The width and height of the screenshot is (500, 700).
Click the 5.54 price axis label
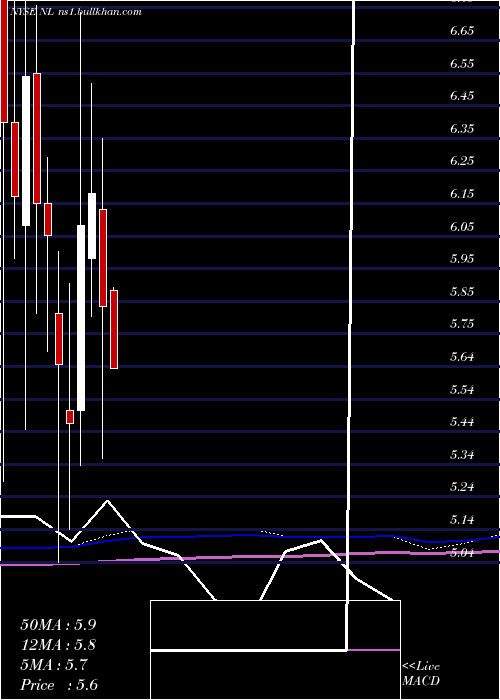tap(462, 389)
